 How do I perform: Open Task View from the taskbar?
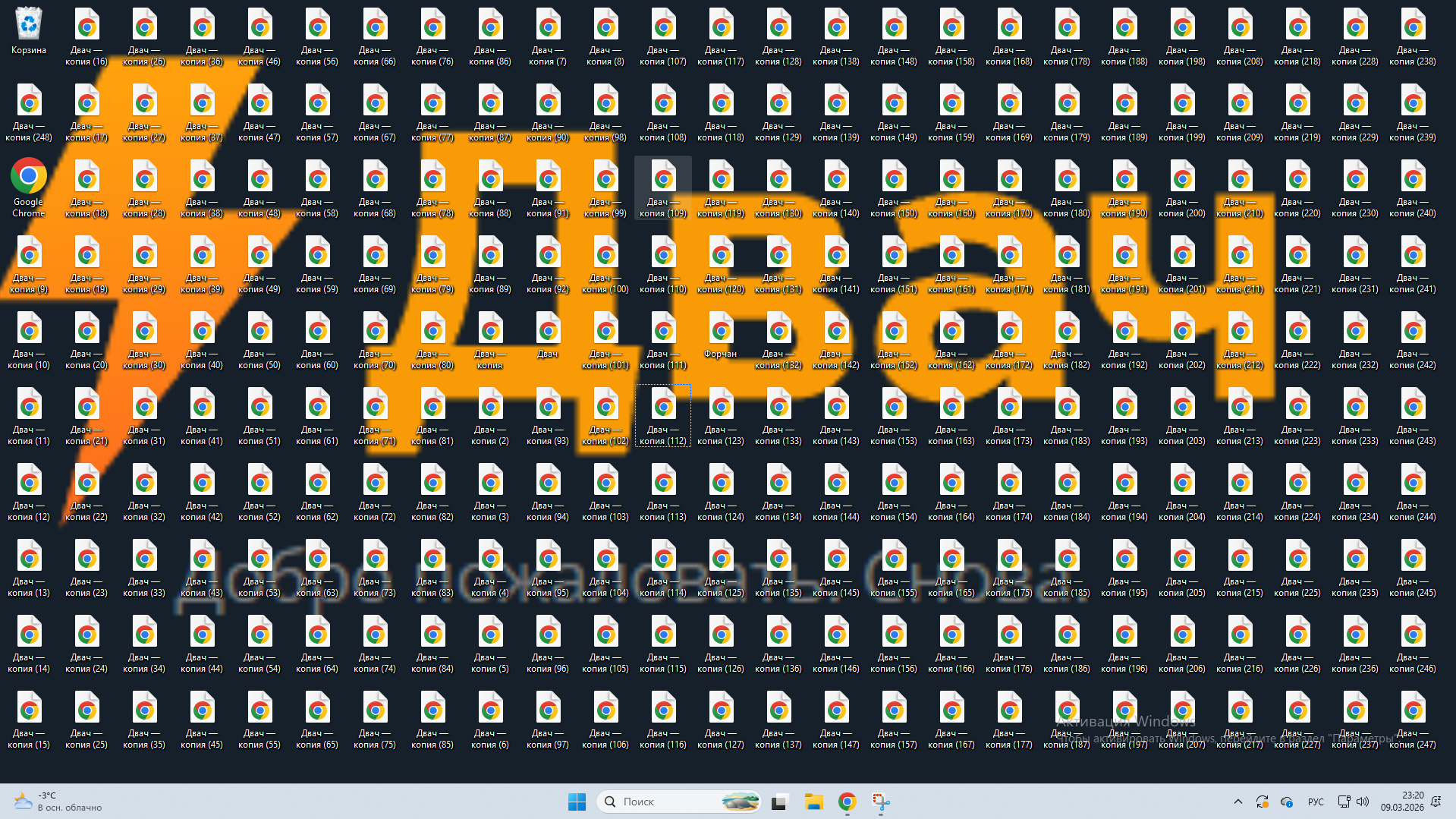coord(780,802)
